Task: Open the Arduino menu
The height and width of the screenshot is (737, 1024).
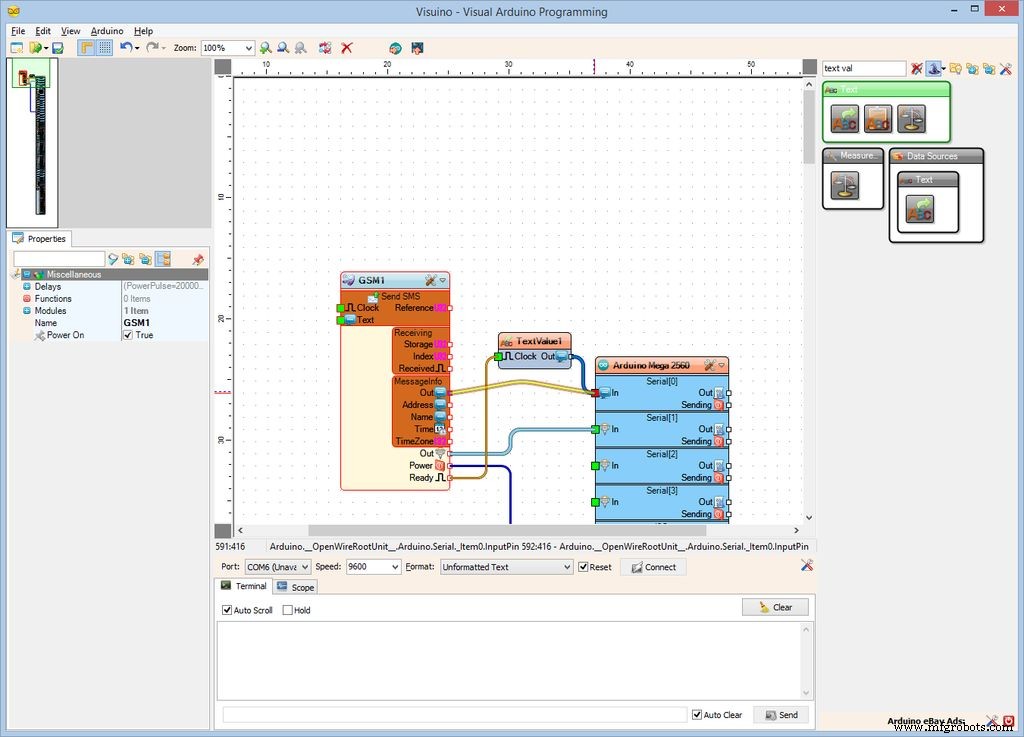Action: [107, 31]
